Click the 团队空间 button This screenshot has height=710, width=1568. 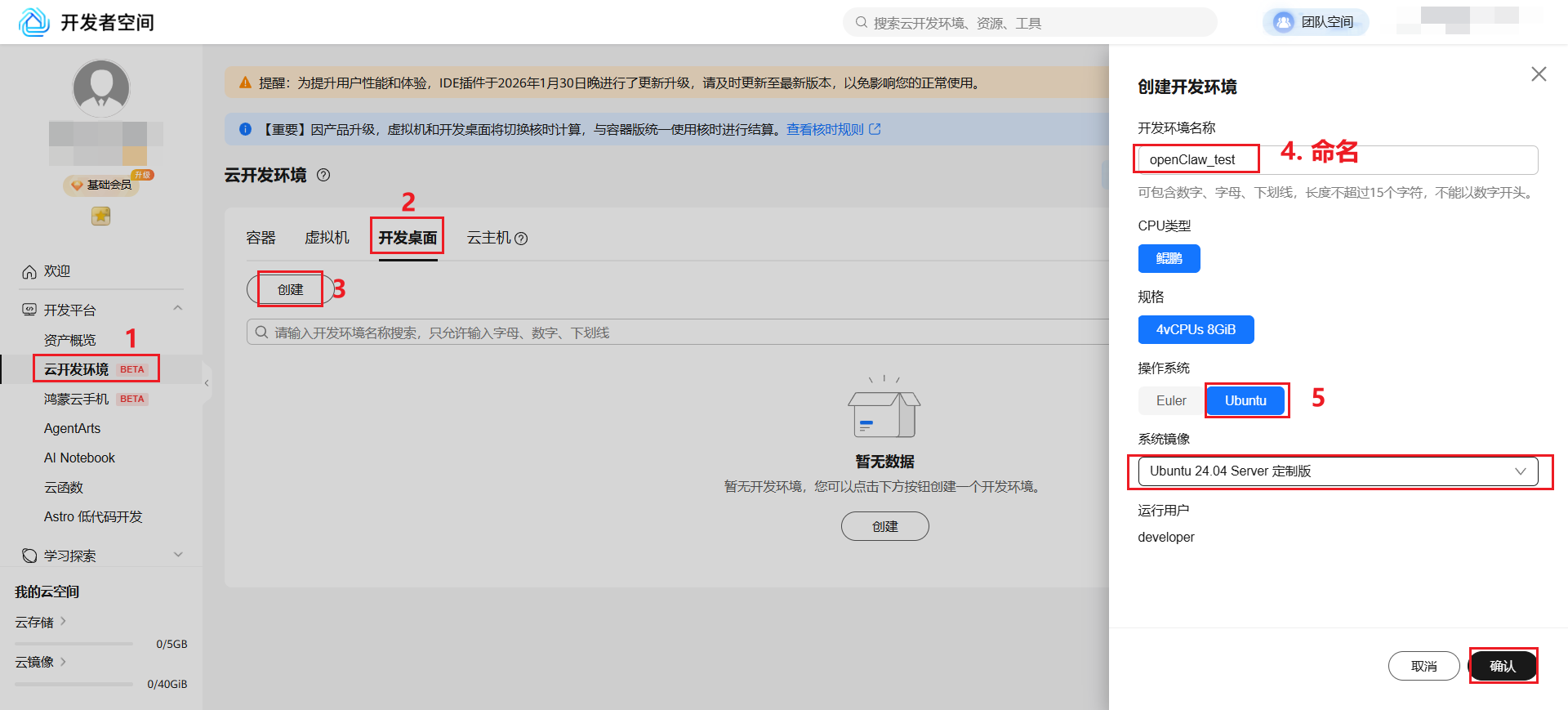pyautogui.click(x=1316, y=22)
